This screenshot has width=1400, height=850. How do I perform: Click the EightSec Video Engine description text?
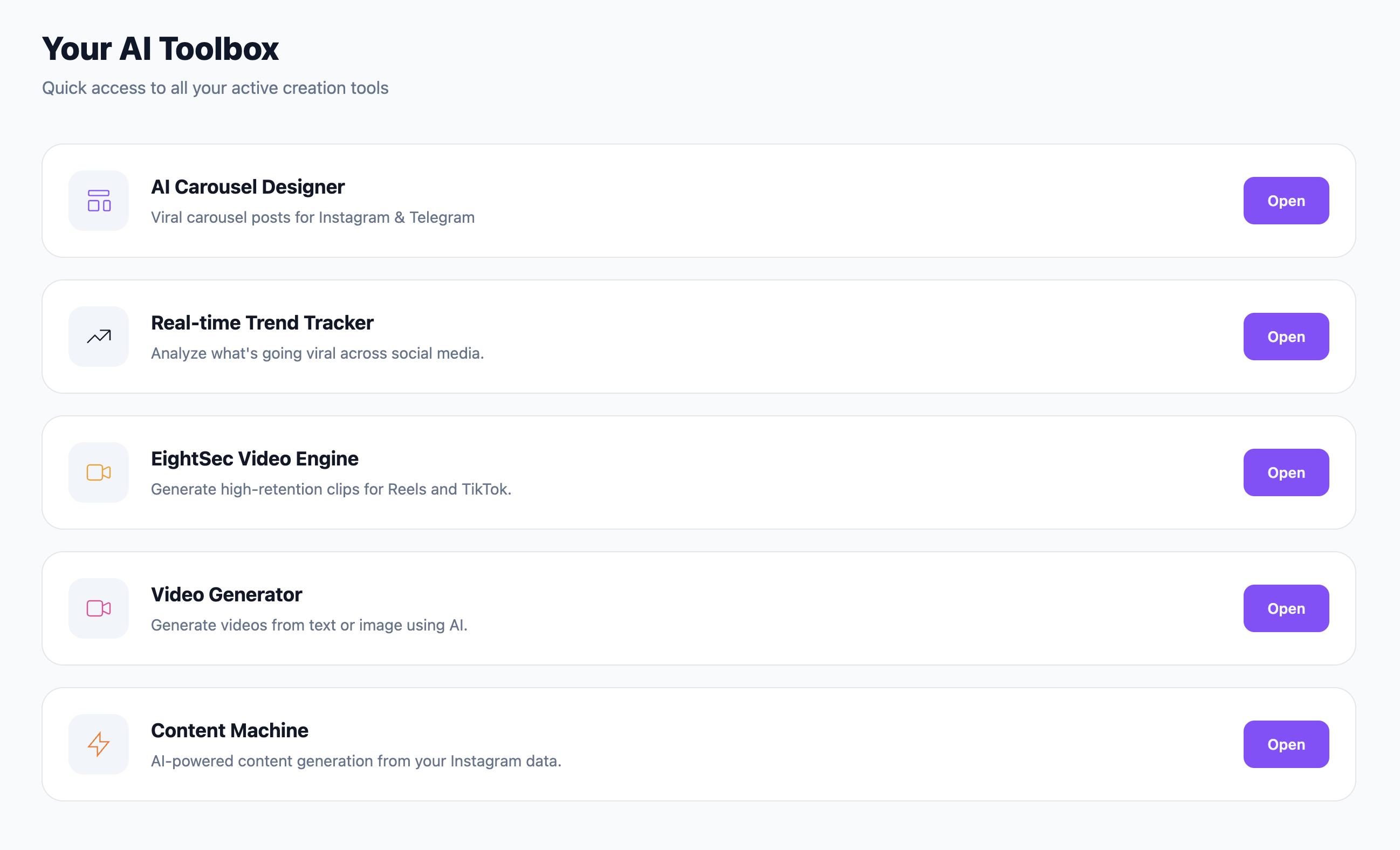[331, 489]
